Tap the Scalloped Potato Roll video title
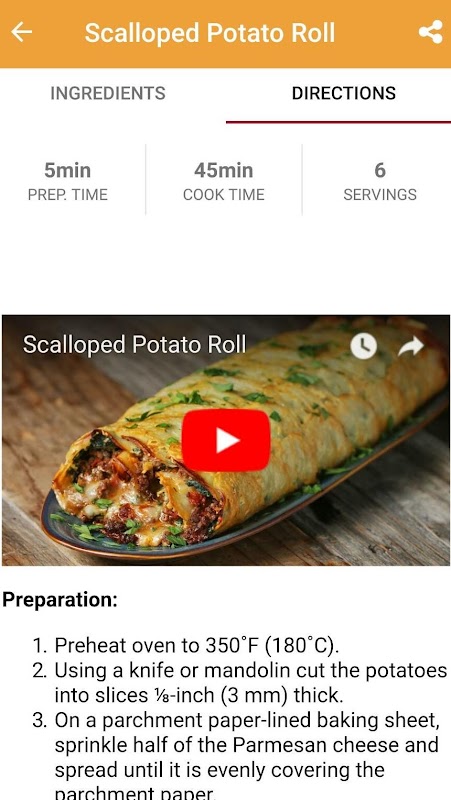This screenshot has width=451, height=800. (135, 344)
